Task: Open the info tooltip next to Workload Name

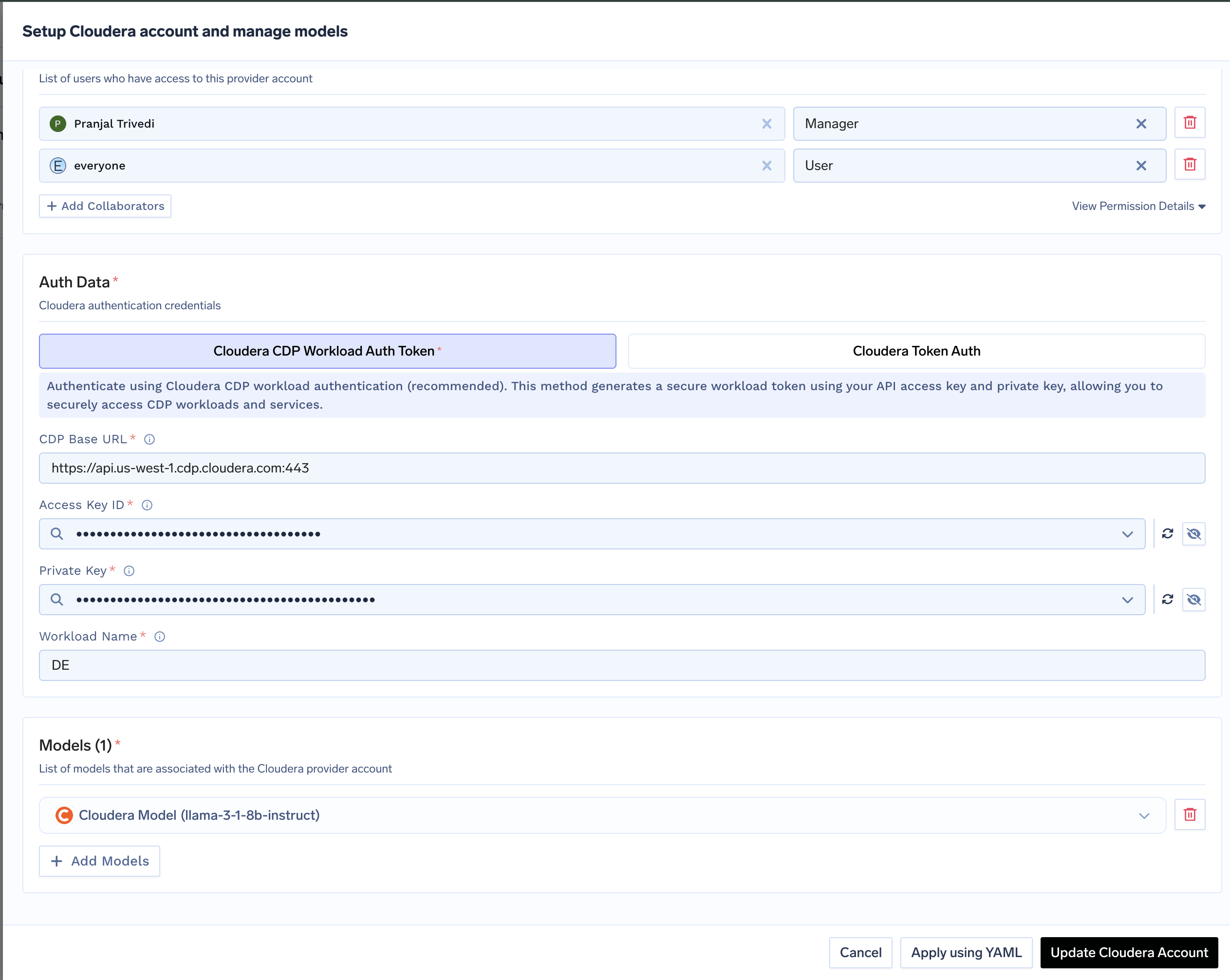Action: 160,637
